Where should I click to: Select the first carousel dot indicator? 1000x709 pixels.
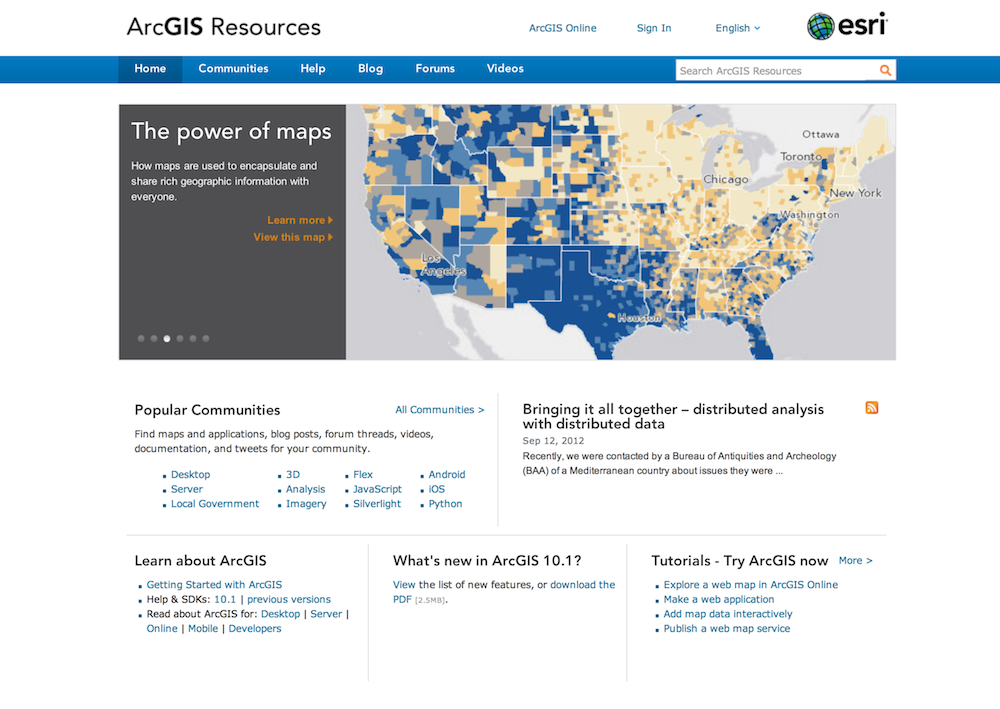point(141,339)
